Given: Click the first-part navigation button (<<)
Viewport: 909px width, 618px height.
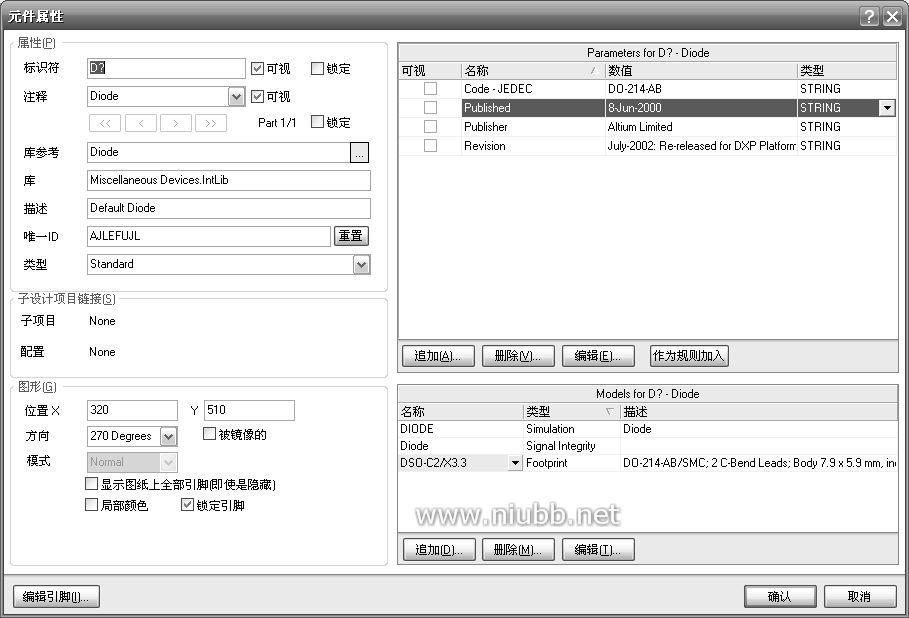Looking at the screenshot, I should [x=105, y=123].
